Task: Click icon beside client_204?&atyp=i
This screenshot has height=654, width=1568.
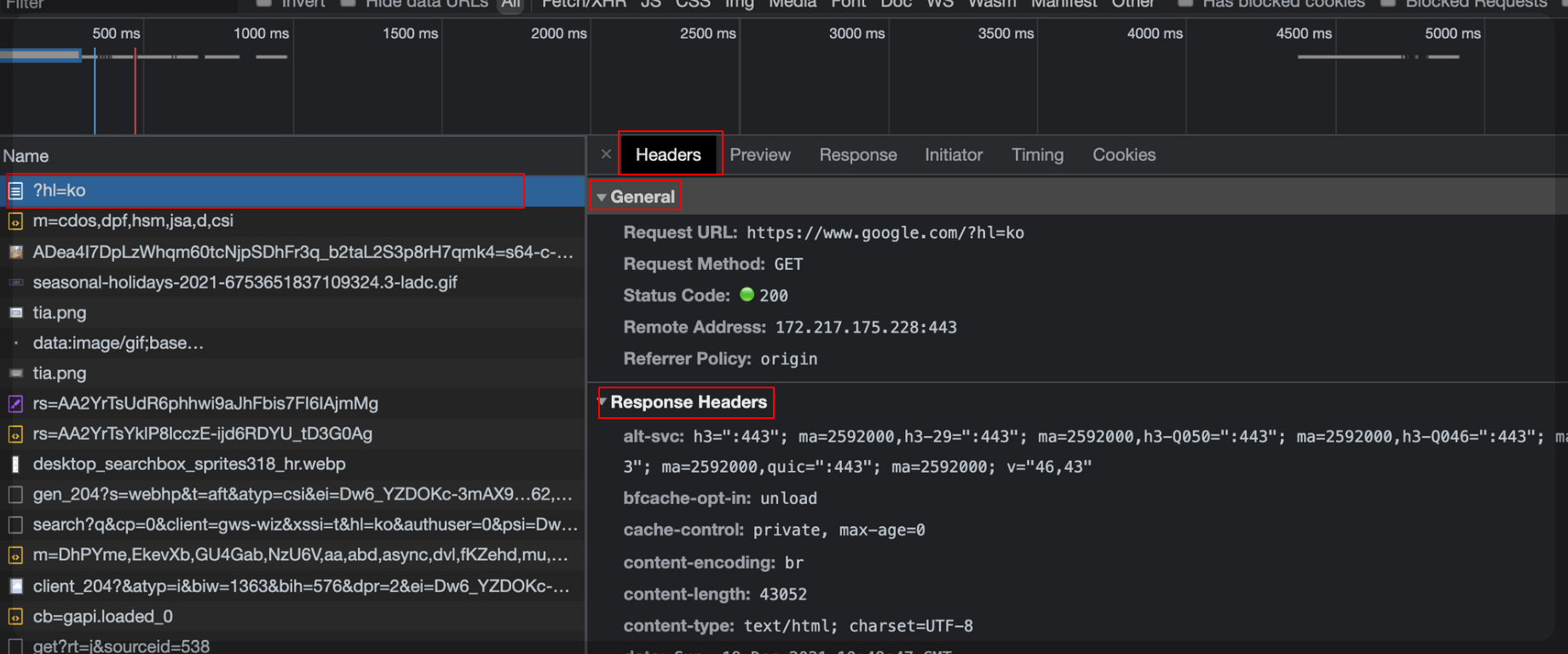Action: [15, 587]
